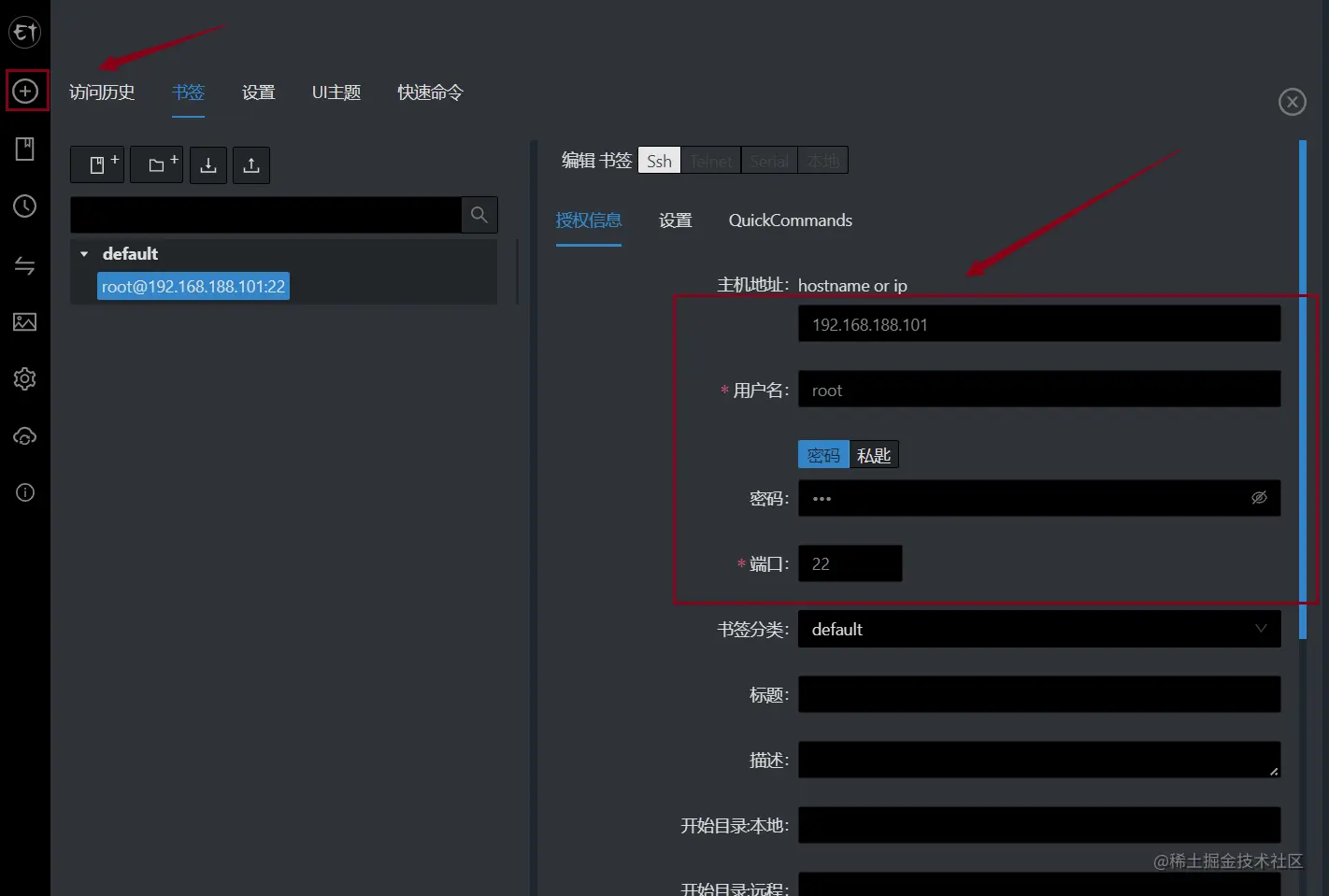
Task: Open new SSH connection plus icon
Action: pos(25,91)
